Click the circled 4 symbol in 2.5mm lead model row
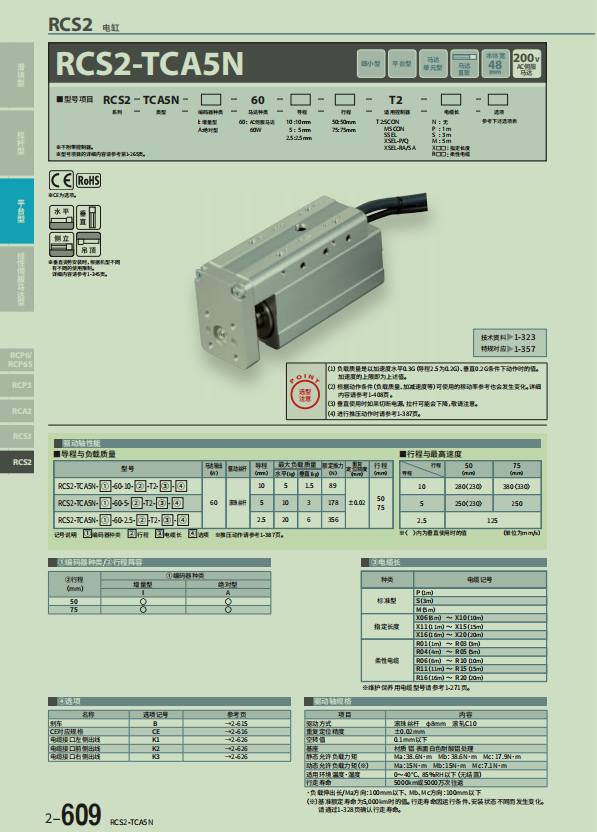 182,520
